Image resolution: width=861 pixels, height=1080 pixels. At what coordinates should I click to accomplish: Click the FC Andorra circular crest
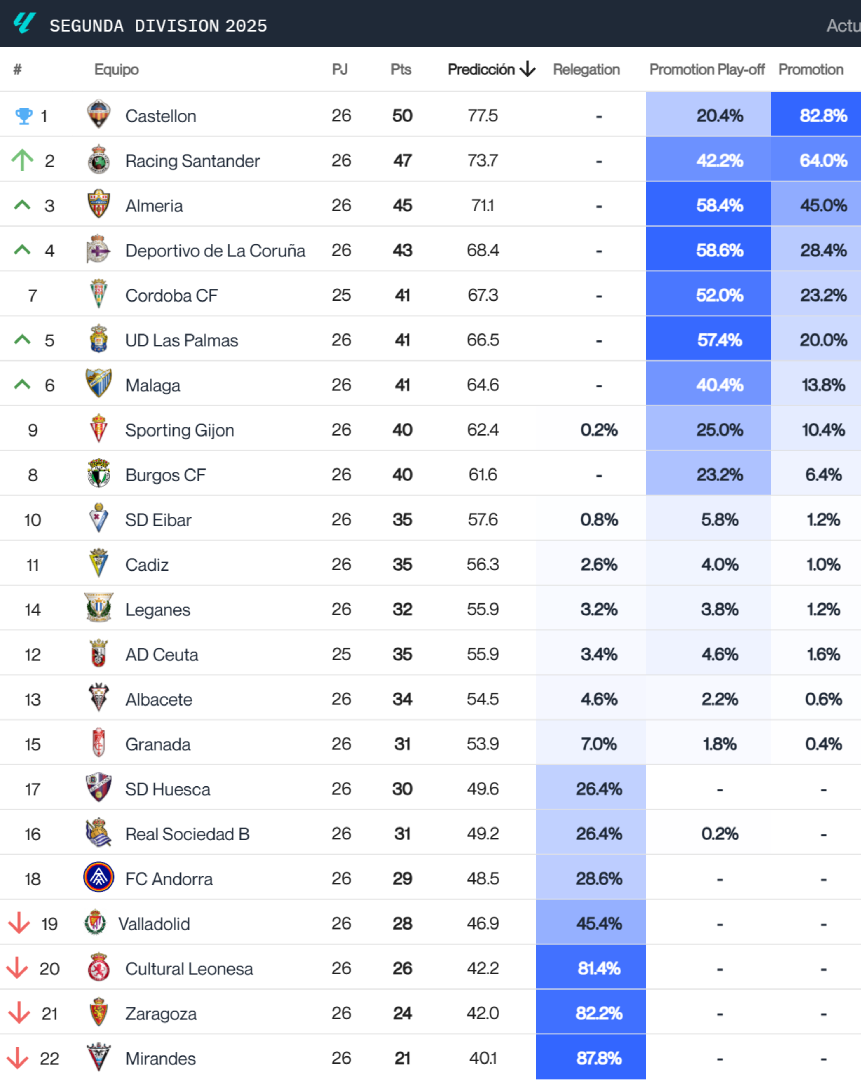tap(97, 878)
